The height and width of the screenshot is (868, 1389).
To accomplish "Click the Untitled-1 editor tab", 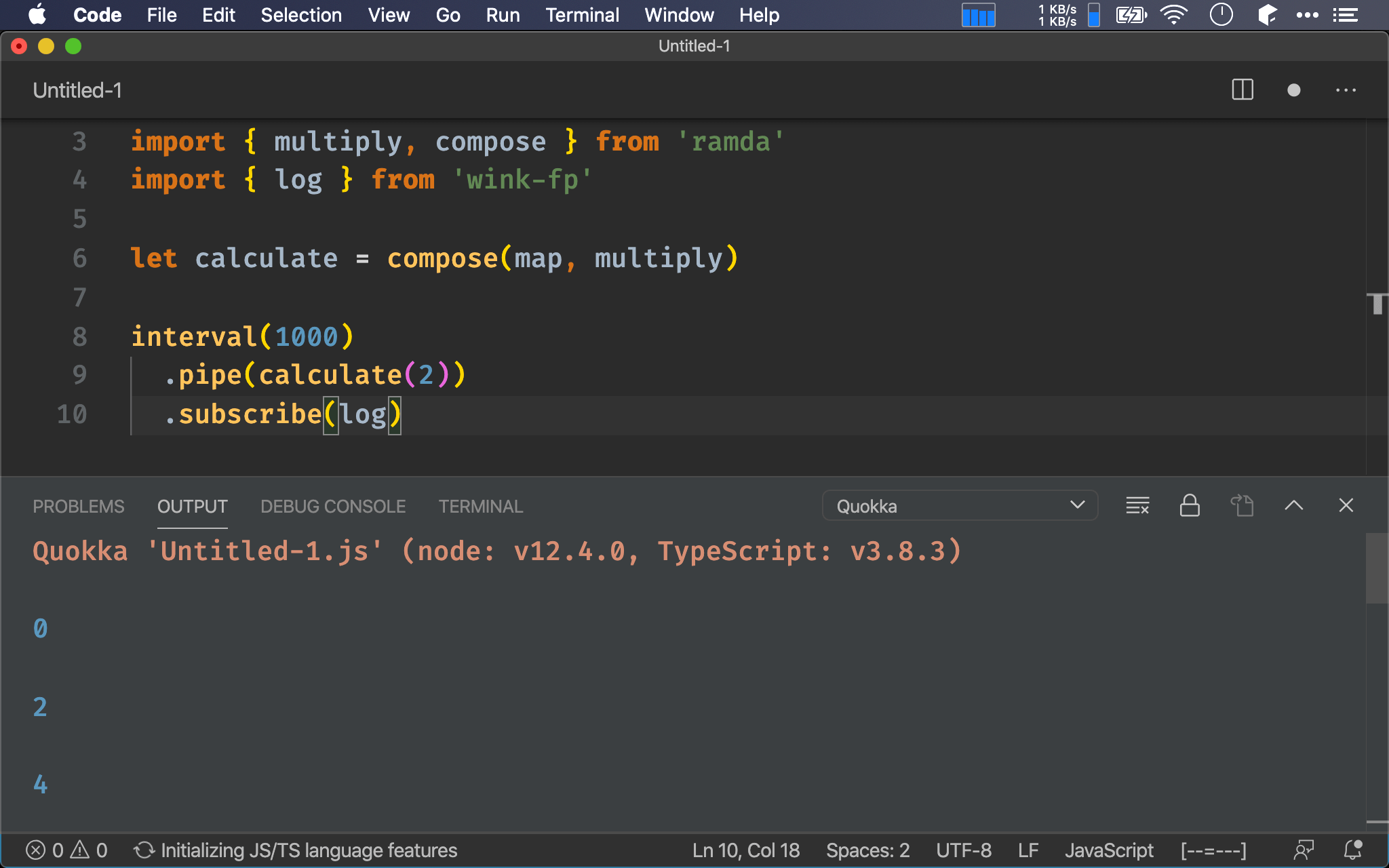I will click(x=77, y=90).
